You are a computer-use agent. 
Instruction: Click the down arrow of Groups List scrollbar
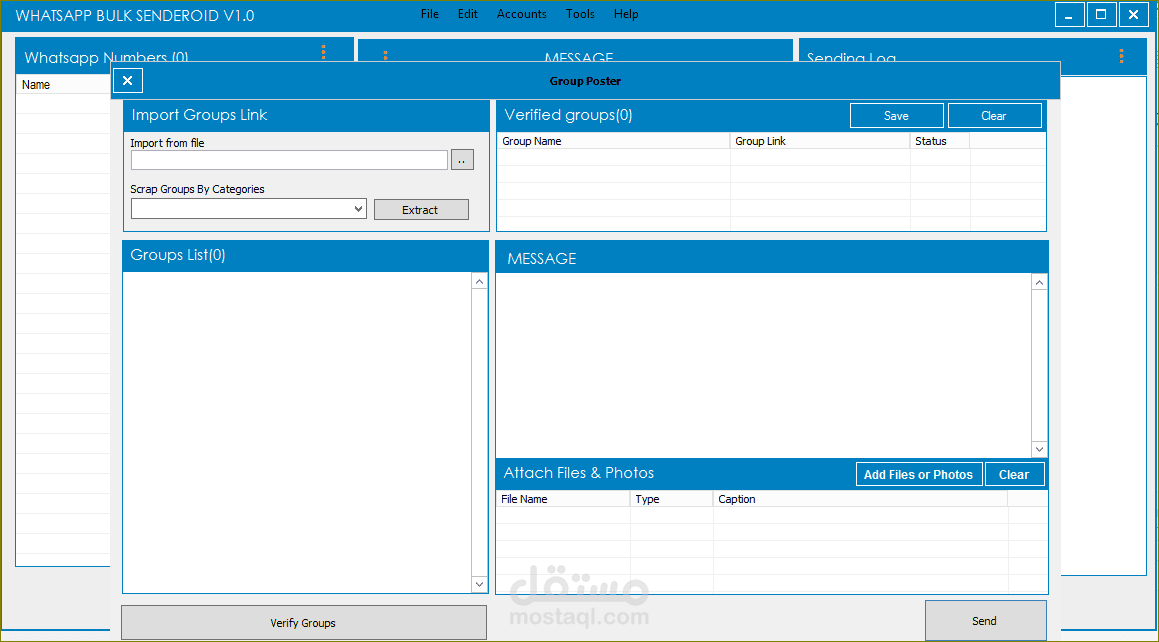point(480,584)
